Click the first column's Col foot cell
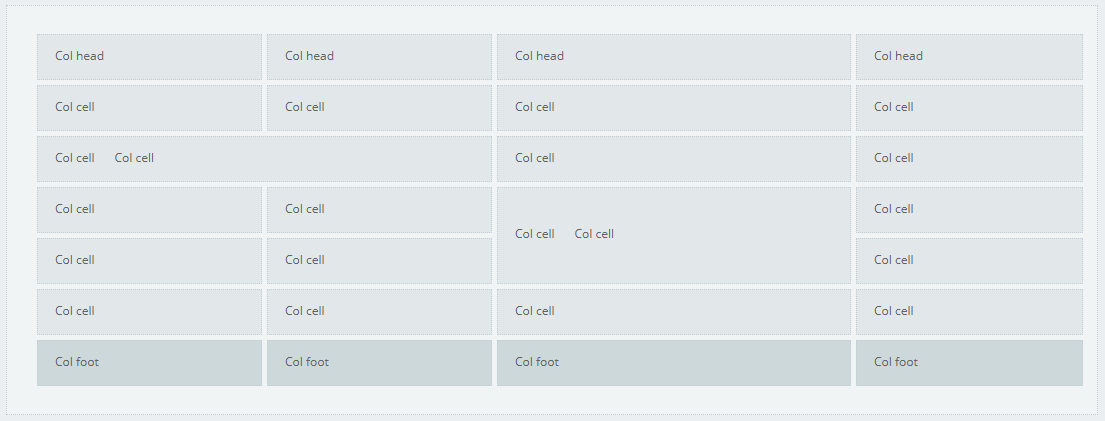This screenshot has width=1105, height=421. pyautogui.click(x=149, y=363)
